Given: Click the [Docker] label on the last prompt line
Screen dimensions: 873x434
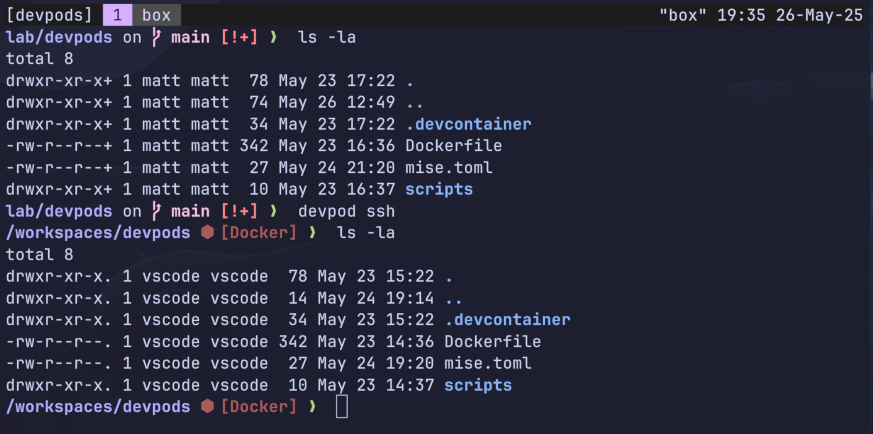Looking at the screenshot, I should tap(259, 407).
